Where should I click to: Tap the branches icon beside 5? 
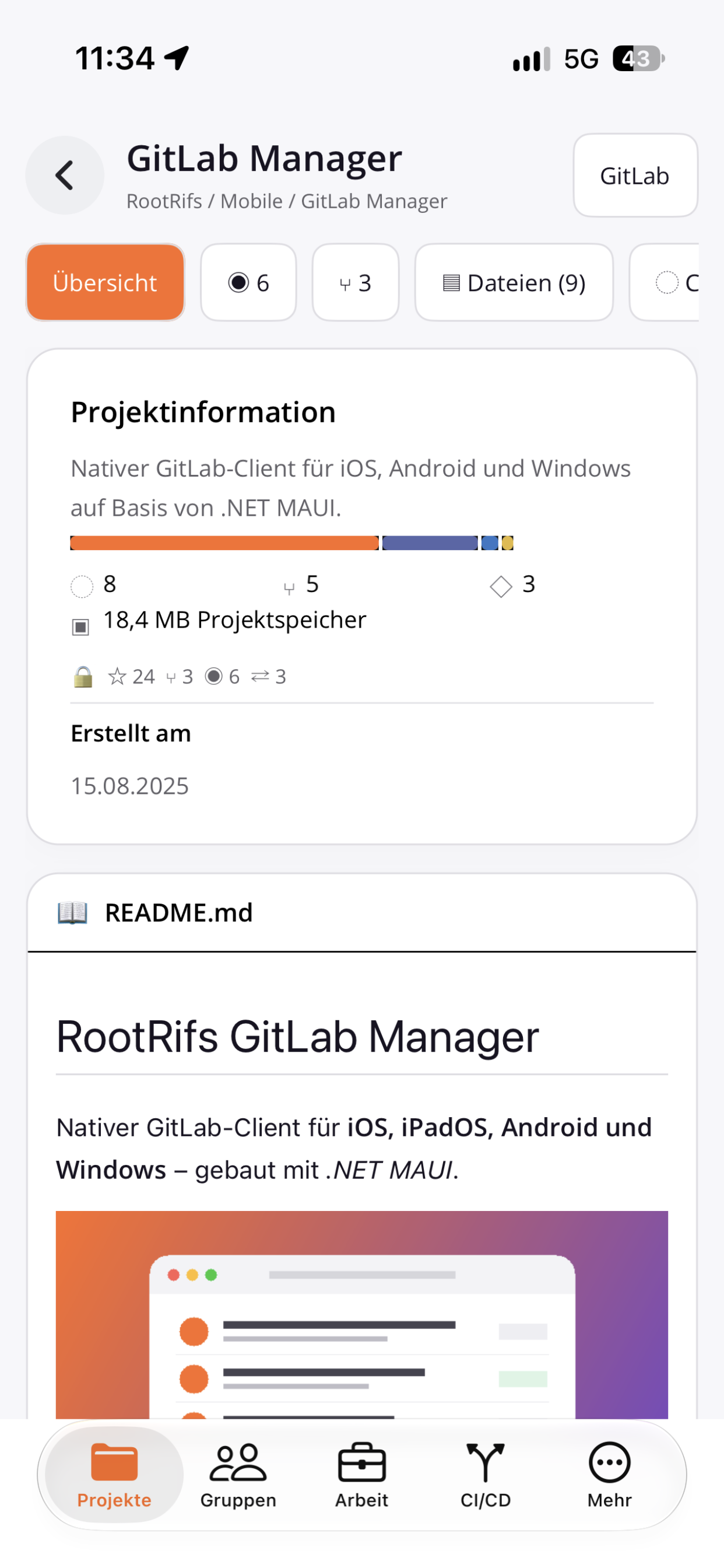289,587
